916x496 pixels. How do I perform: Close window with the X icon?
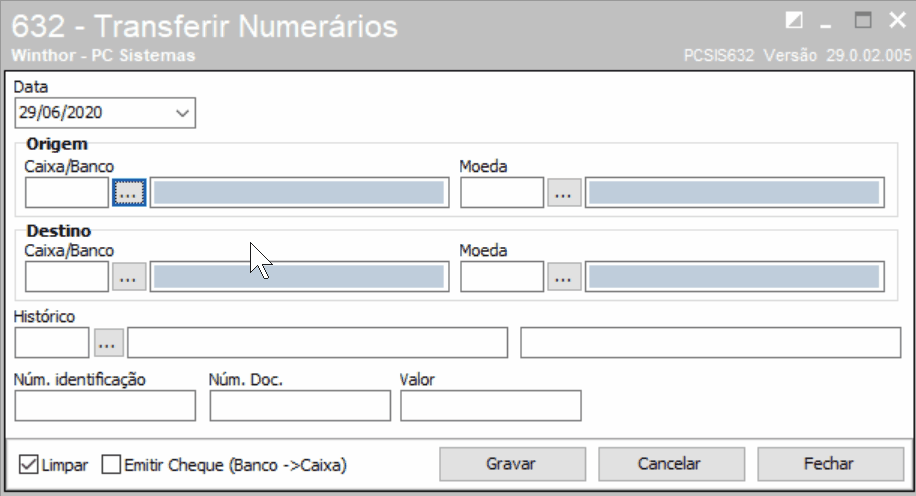[897, 20]
